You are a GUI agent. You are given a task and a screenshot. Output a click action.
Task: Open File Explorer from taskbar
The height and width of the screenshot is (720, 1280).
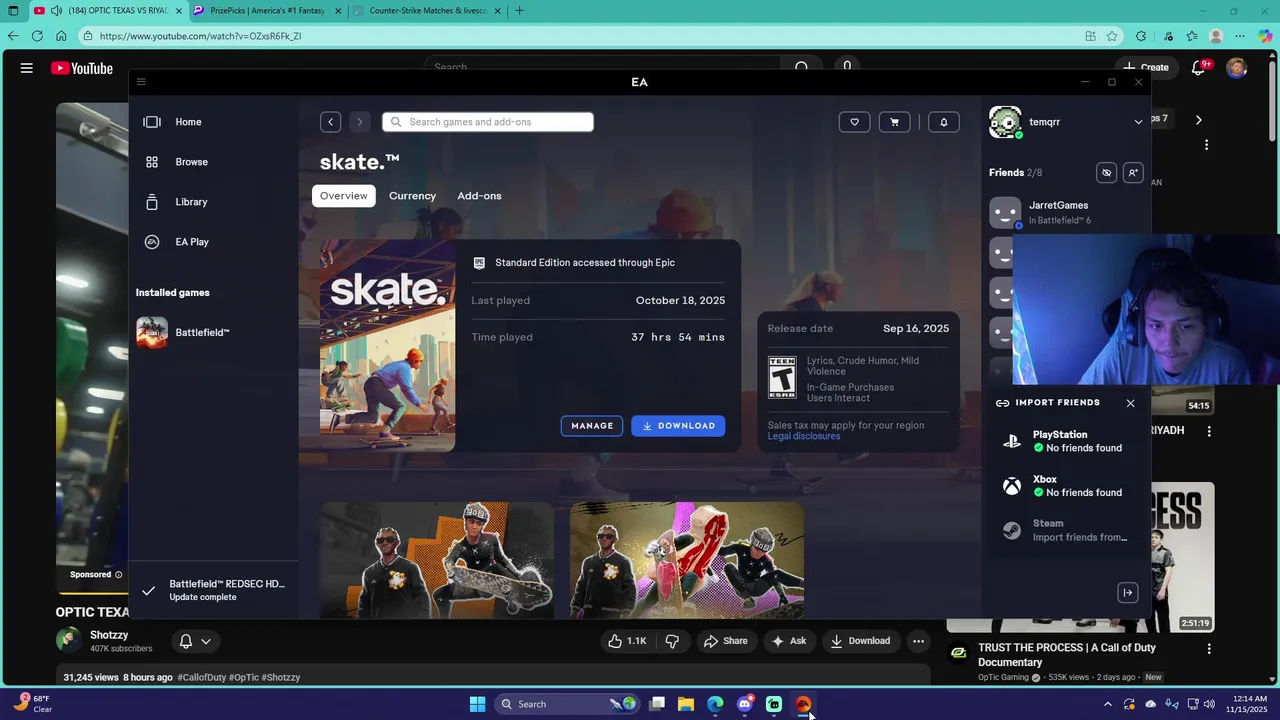(x=686, y=704)
